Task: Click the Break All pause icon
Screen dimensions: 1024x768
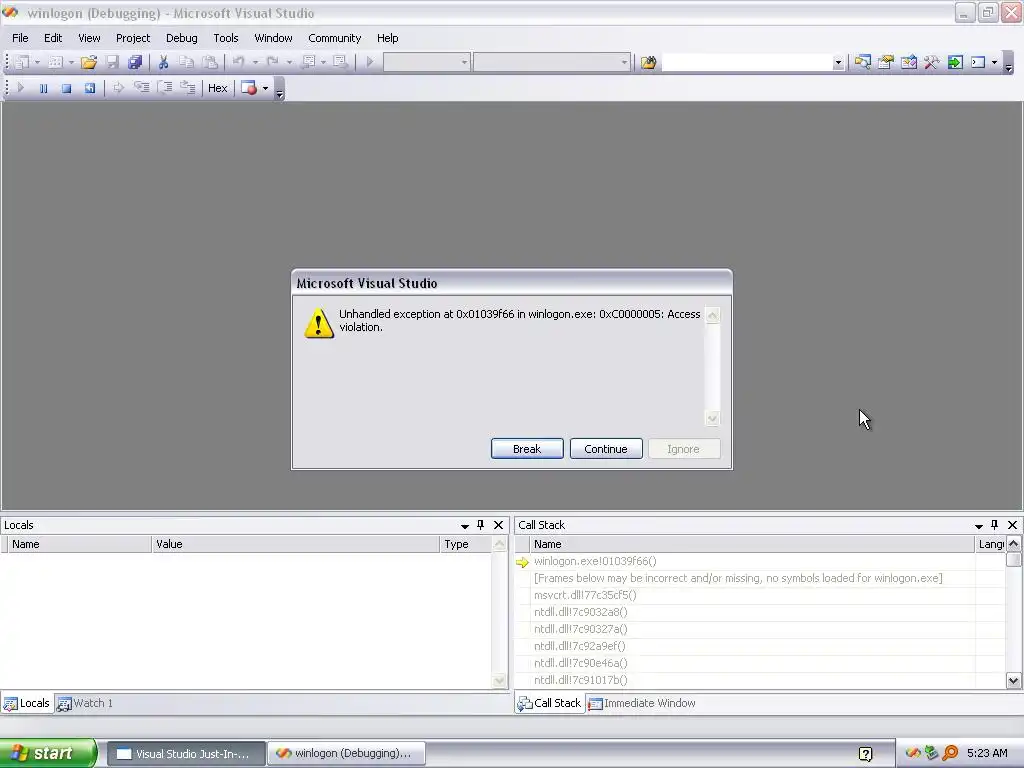Action: (44, 88)
